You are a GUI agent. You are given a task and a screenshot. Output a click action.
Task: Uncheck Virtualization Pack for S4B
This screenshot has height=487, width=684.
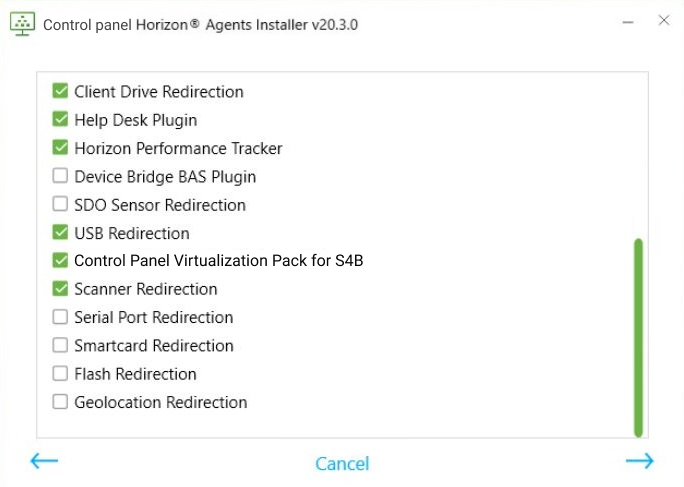pos(60,261)
